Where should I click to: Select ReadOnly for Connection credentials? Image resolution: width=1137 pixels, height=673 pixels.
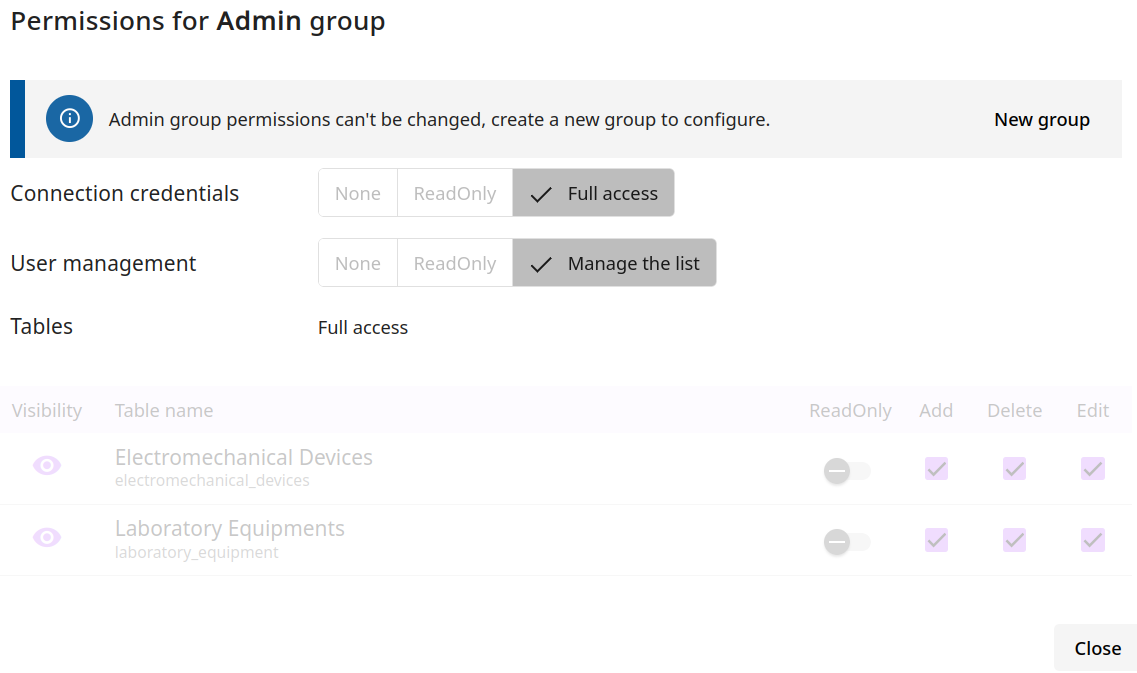pyautogui.click(x=455, y=193)
